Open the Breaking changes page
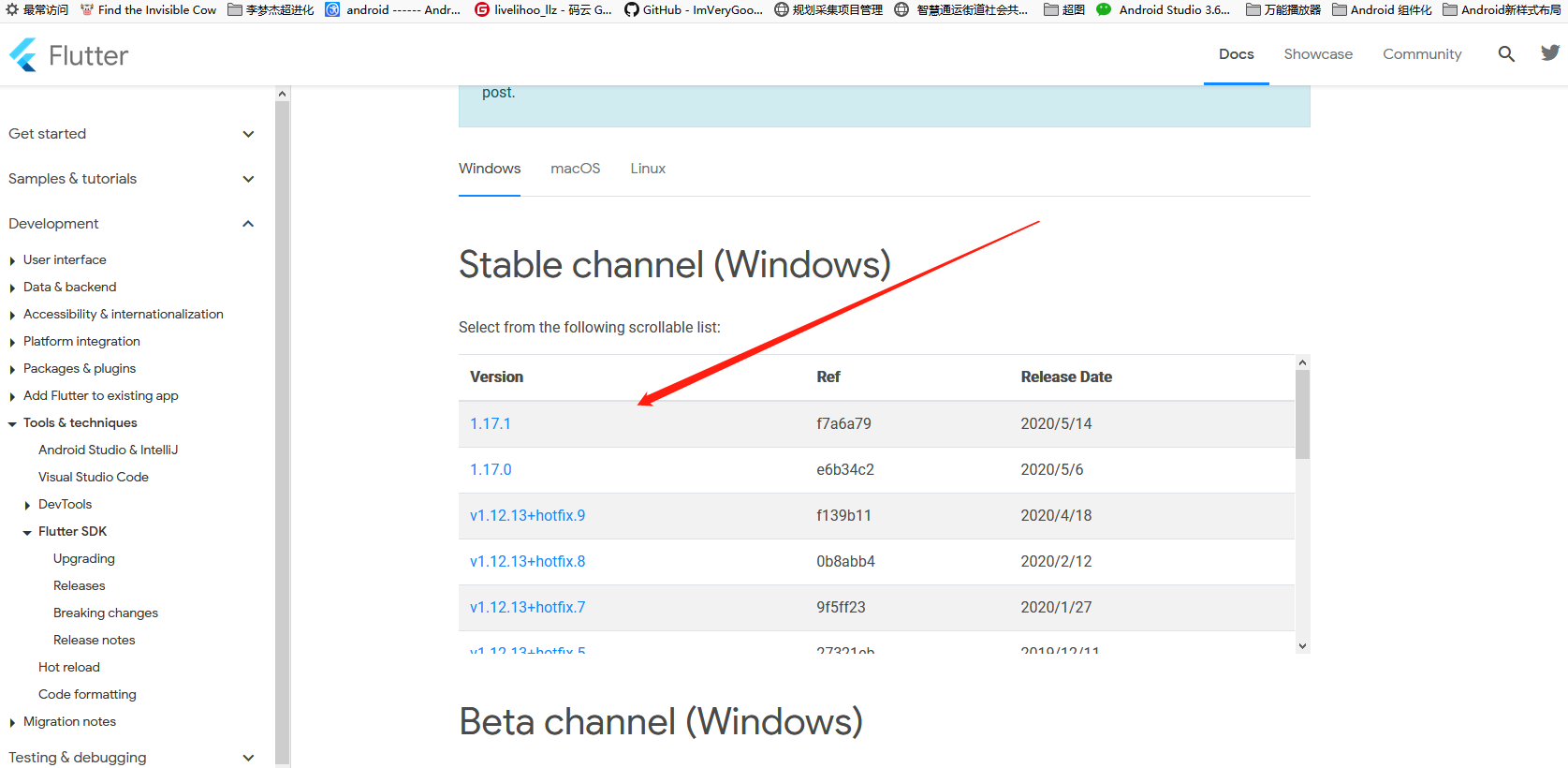 point(106,613)
